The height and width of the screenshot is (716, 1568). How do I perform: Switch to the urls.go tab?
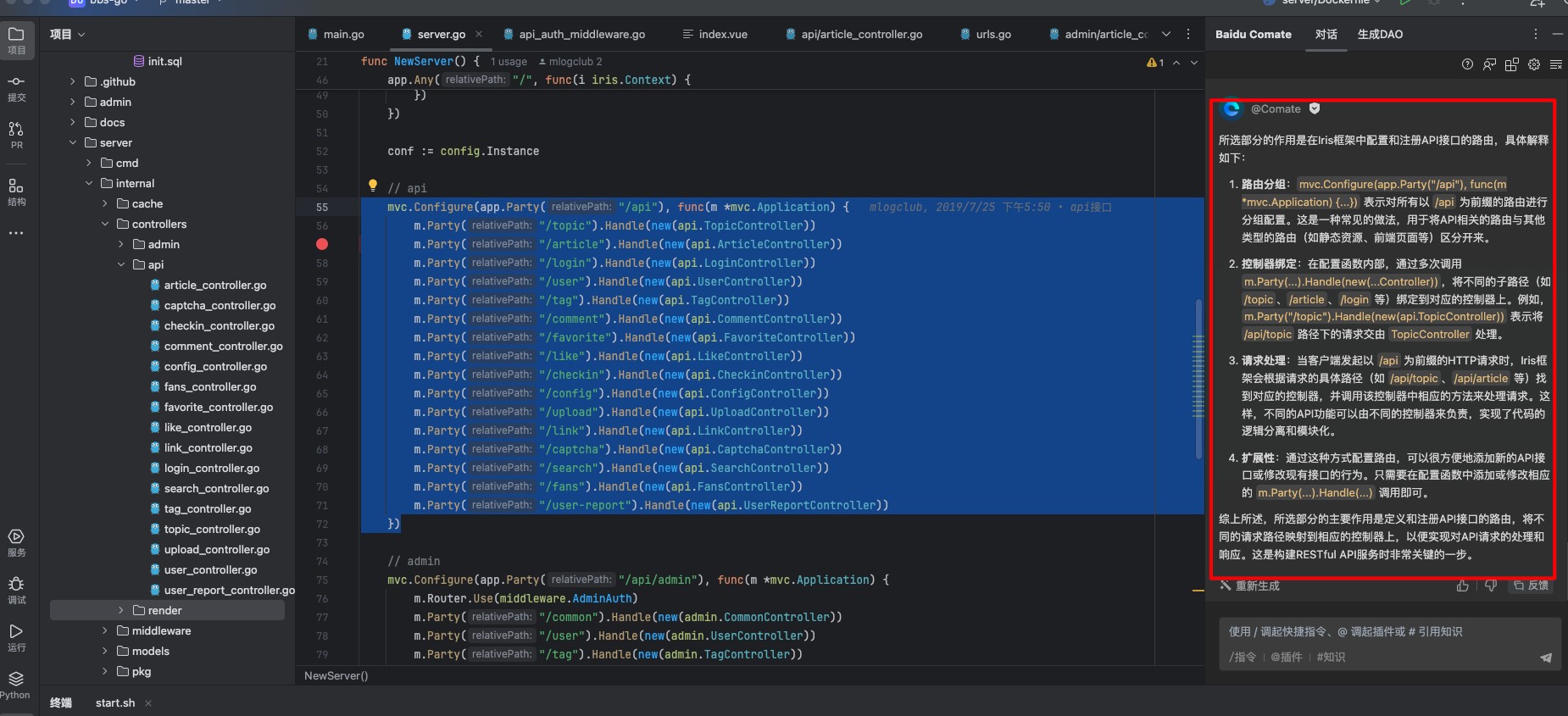(x=986, y=34)
